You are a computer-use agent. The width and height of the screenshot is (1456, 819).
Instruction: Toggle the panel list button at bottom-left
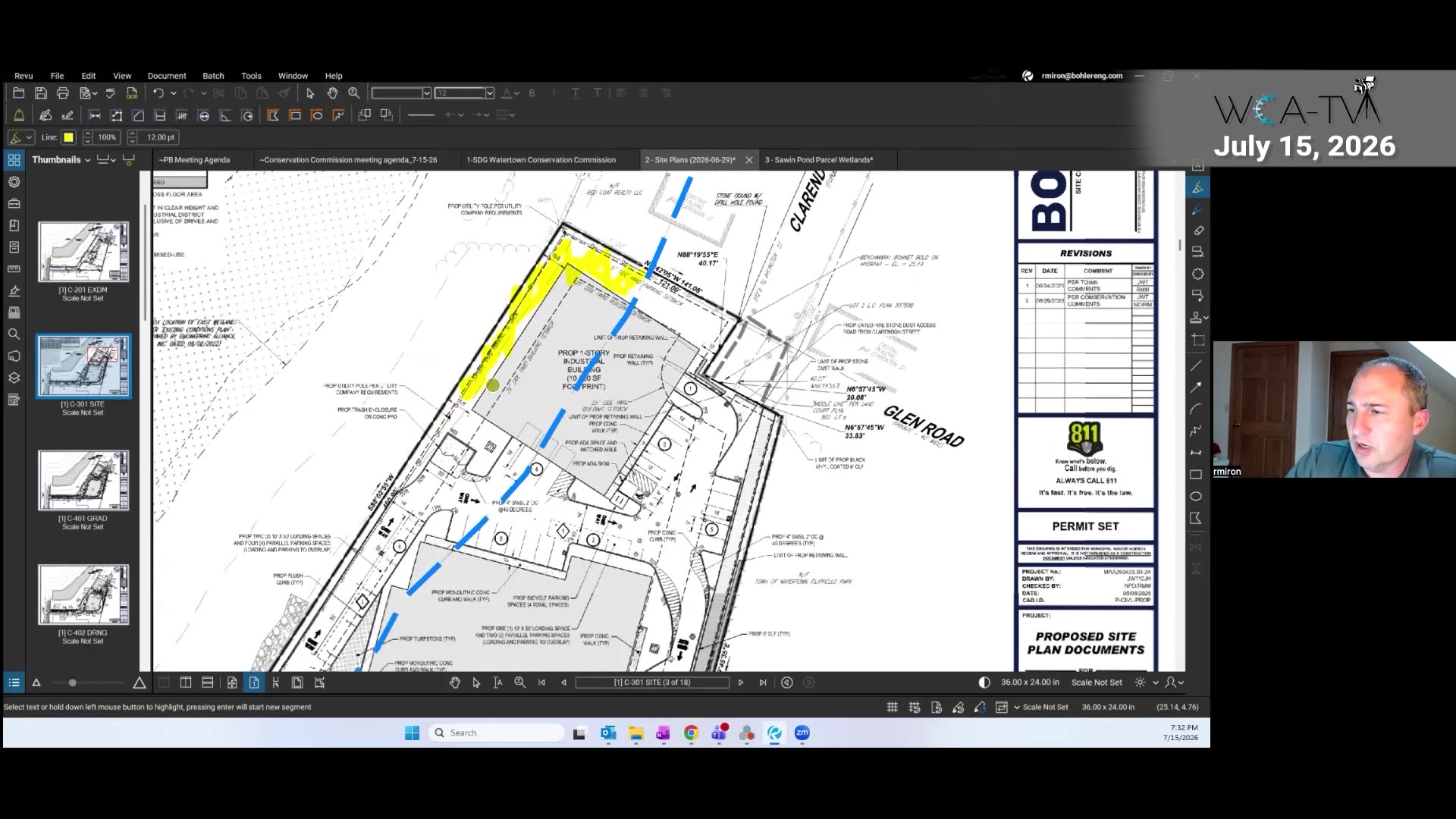[x=14, y=682]
